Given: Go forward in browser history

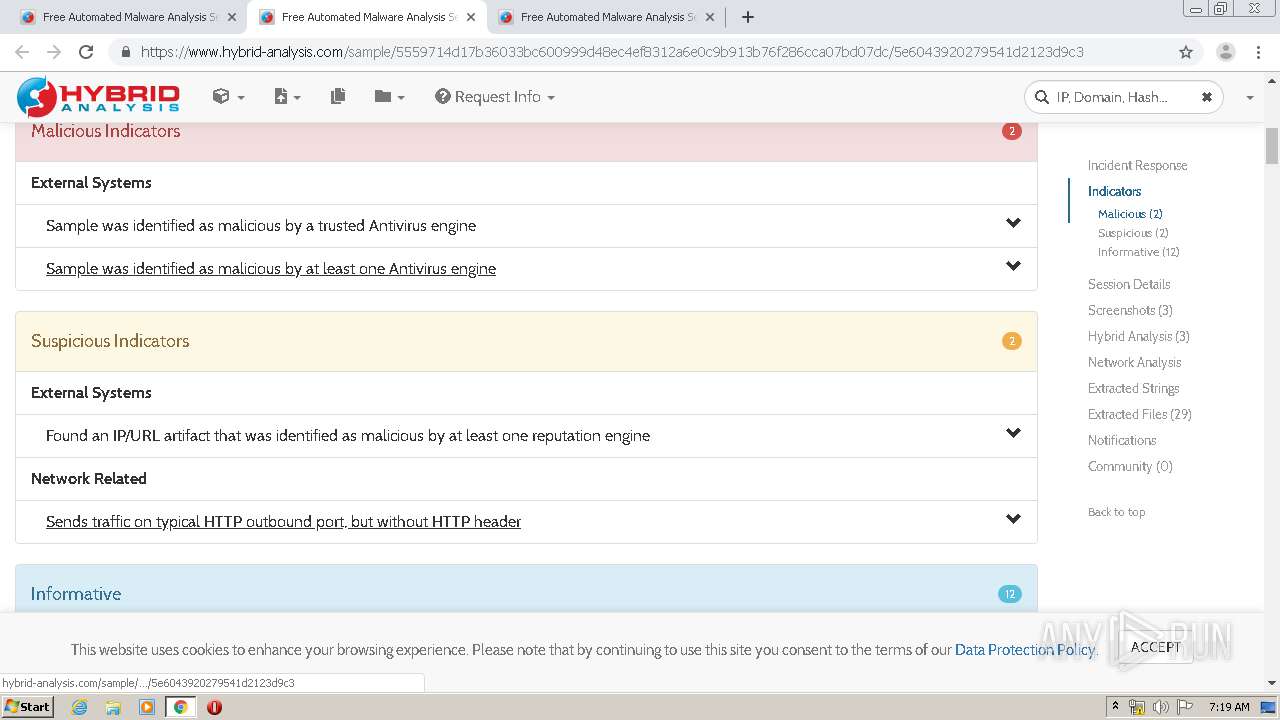Looking at the screenshot, I should click(54, 52).
